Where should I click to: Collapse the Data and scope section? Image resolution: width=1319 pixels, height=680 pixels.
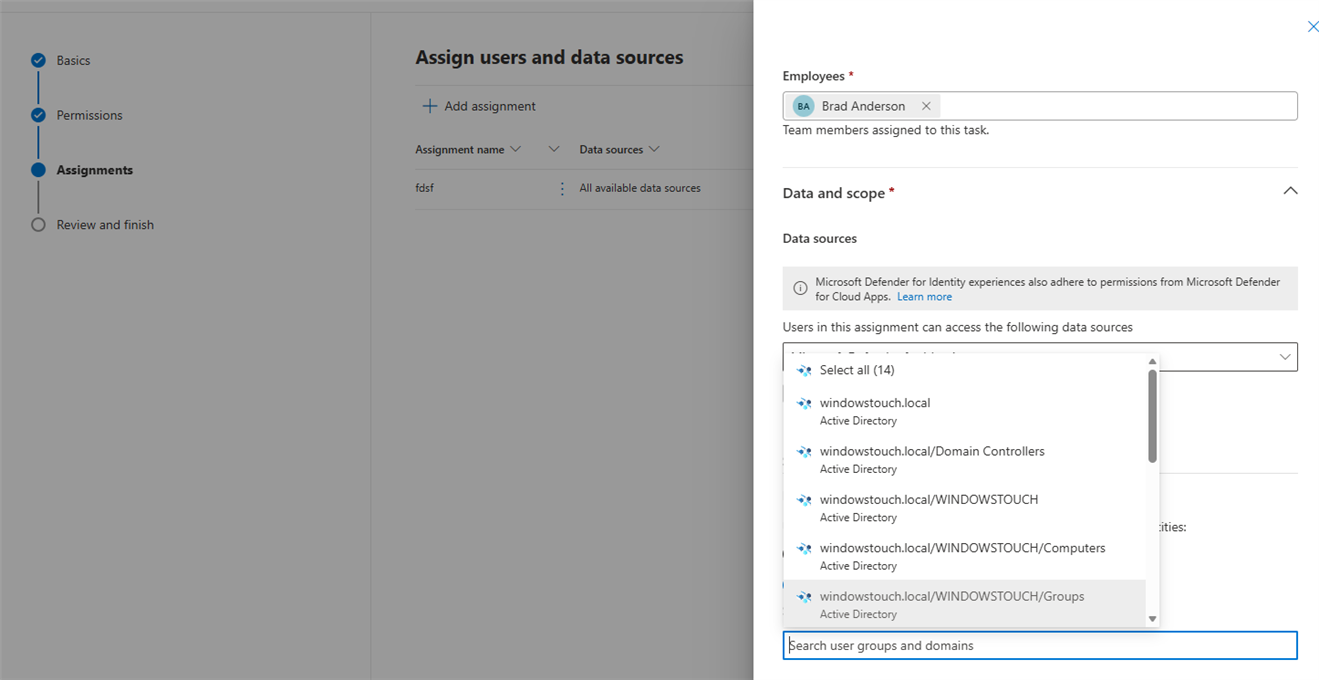[x=1290, y=191]
